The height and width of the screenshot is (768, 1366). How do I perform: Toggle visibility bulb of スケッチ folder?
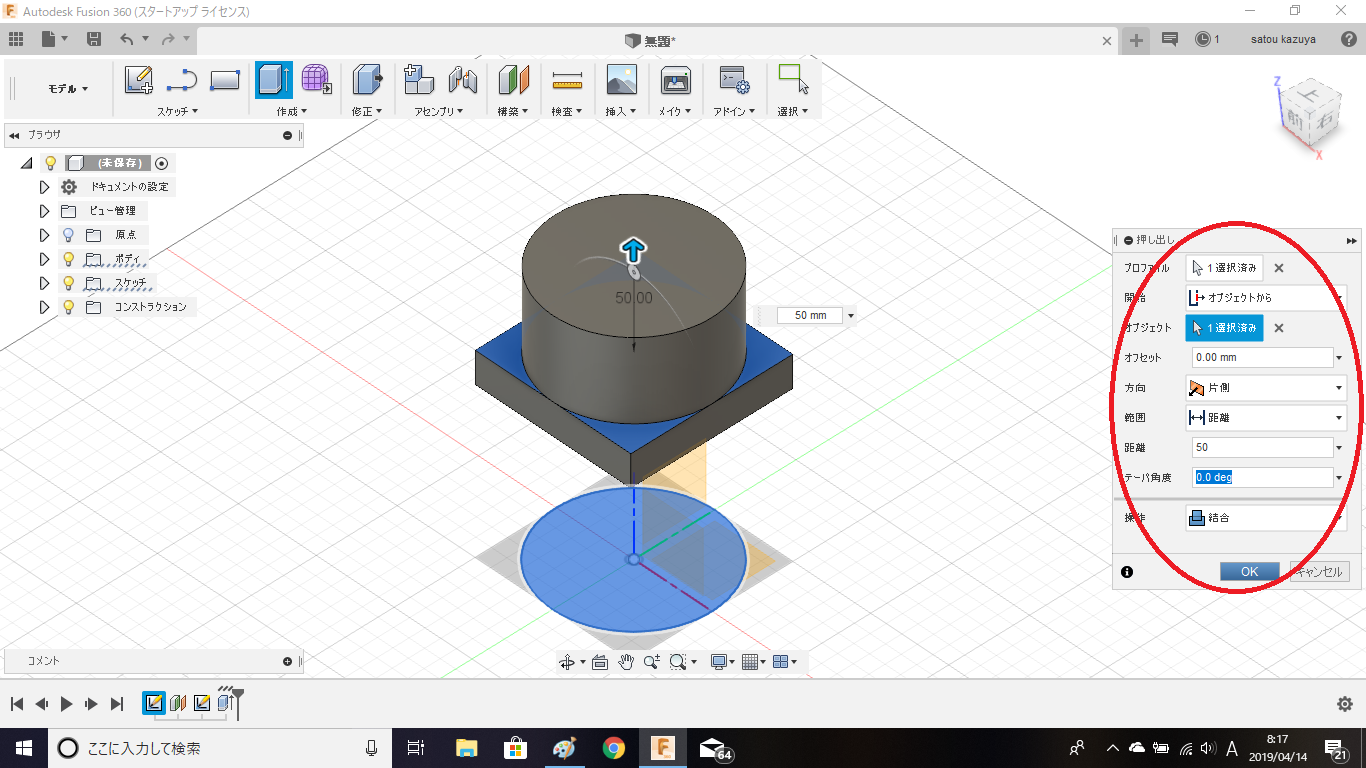[x=69, y=283]
